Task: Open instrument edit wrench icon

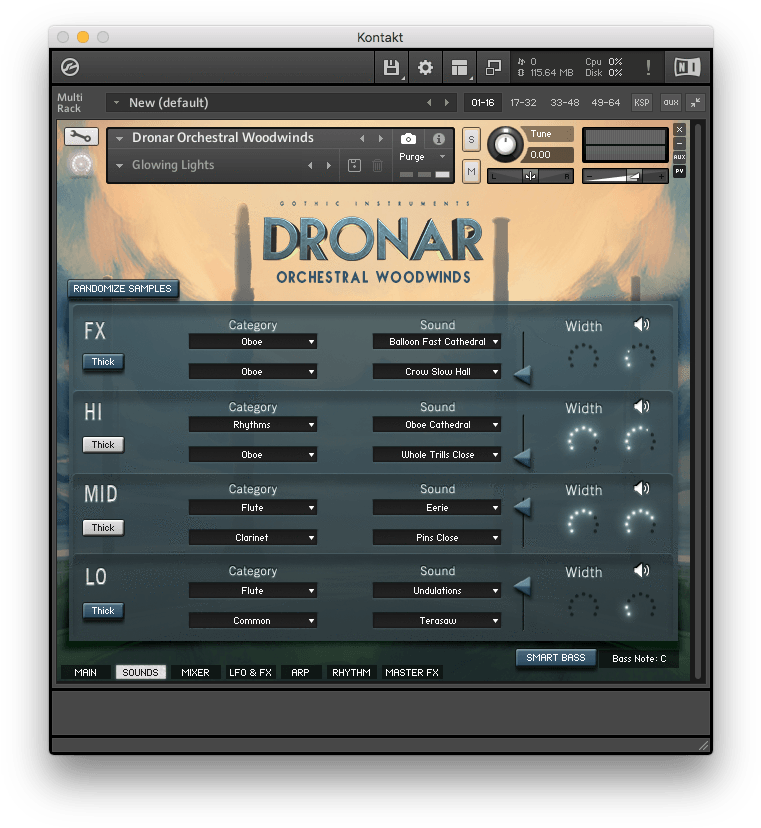Action: point(81,137)
